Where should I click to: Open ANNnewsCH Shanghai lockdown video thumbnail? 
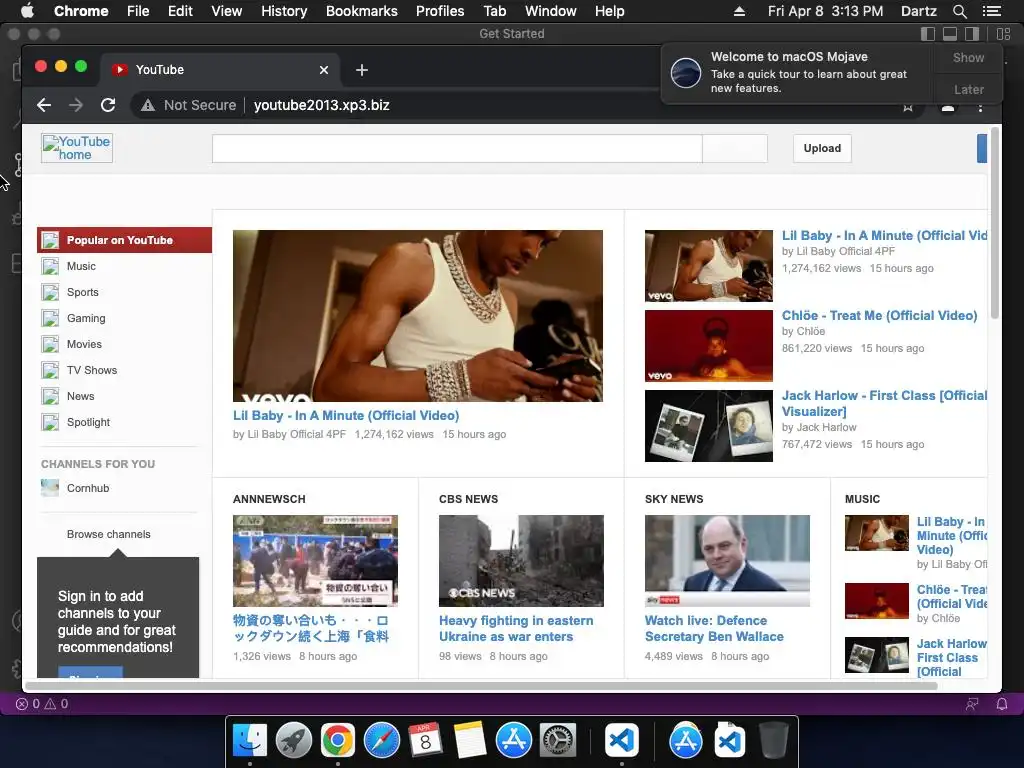coord(315,561)
